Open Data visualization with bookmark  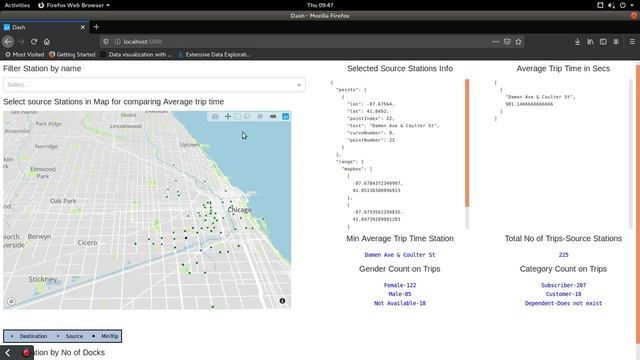tap(136, 54)
